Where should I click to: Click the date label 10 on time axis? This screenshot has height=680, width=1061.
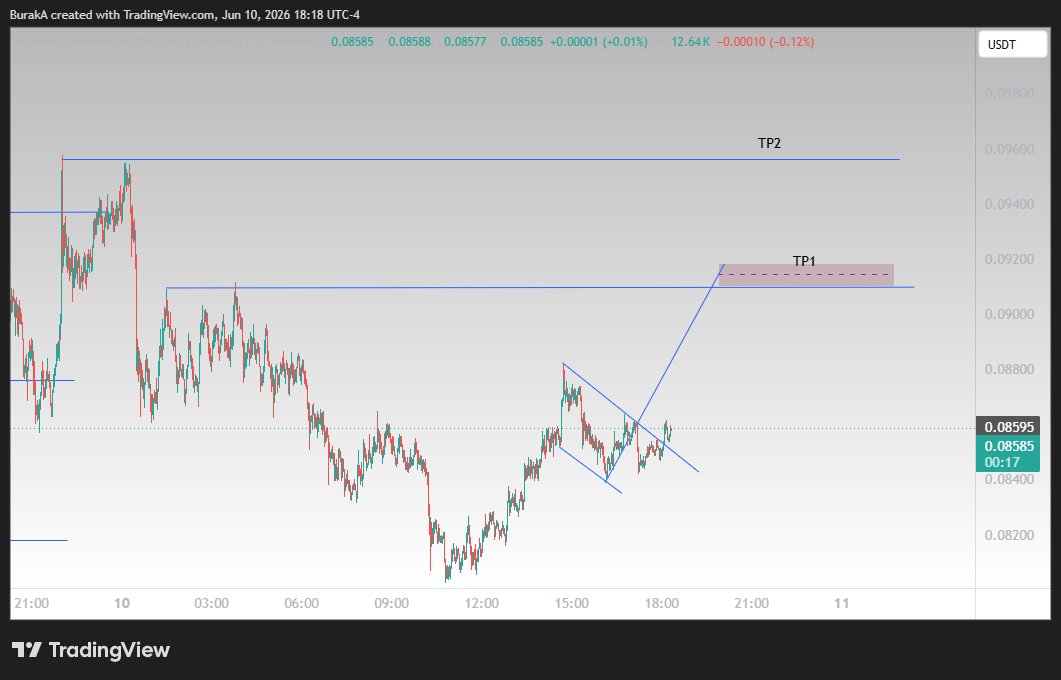point(122,603)
